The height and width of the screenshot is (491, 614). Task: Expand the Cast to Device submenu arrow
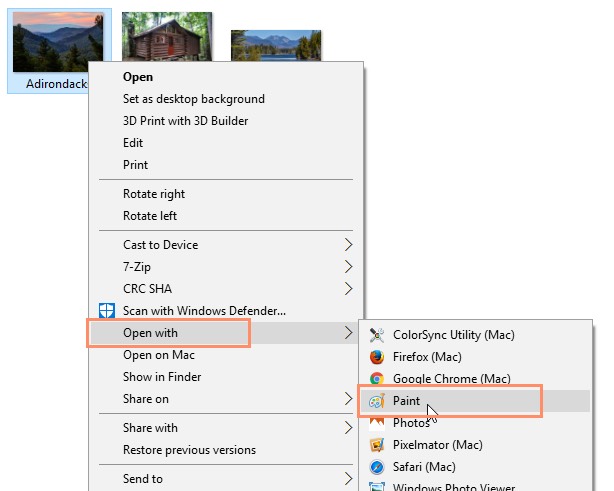(348, 245)
